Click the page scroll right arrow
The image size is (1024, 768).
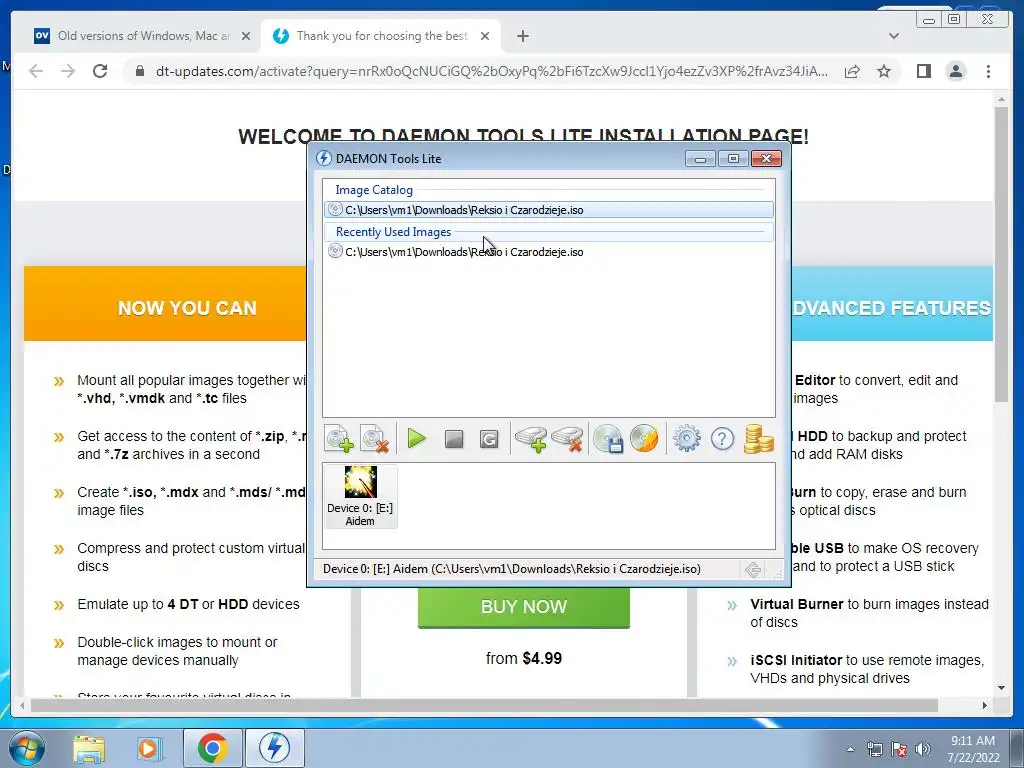click(x=985, y=705)
